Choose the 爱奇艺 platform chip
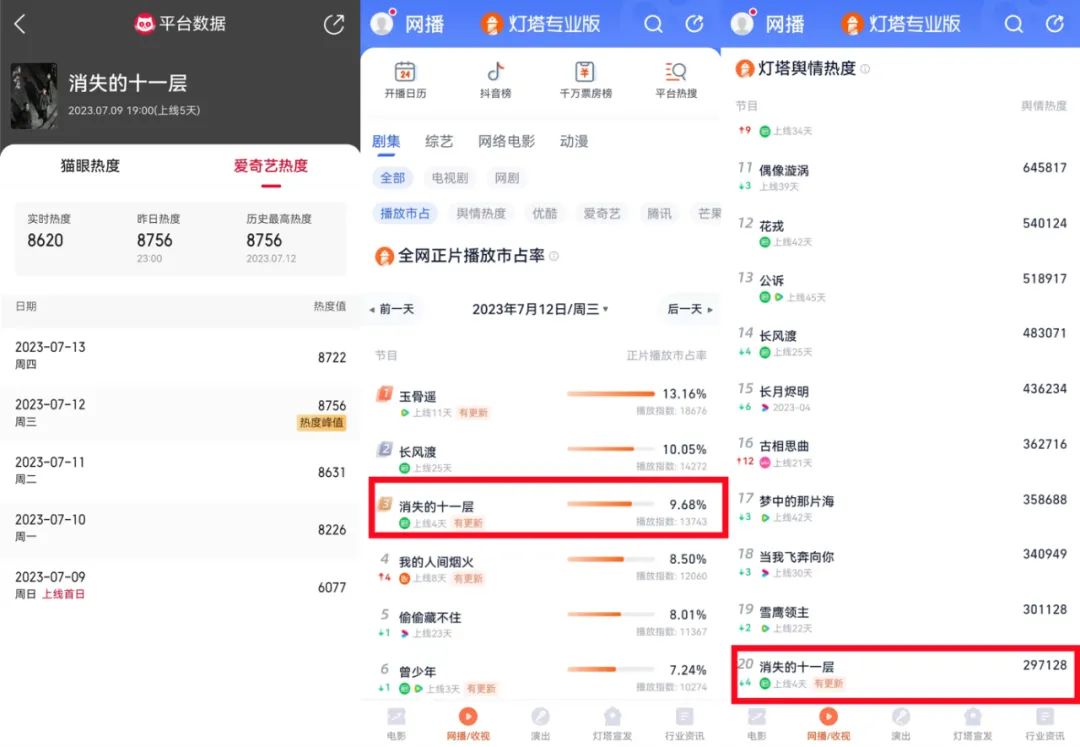The height and width of the screenshot is (747, 1080). pos(602,213)
